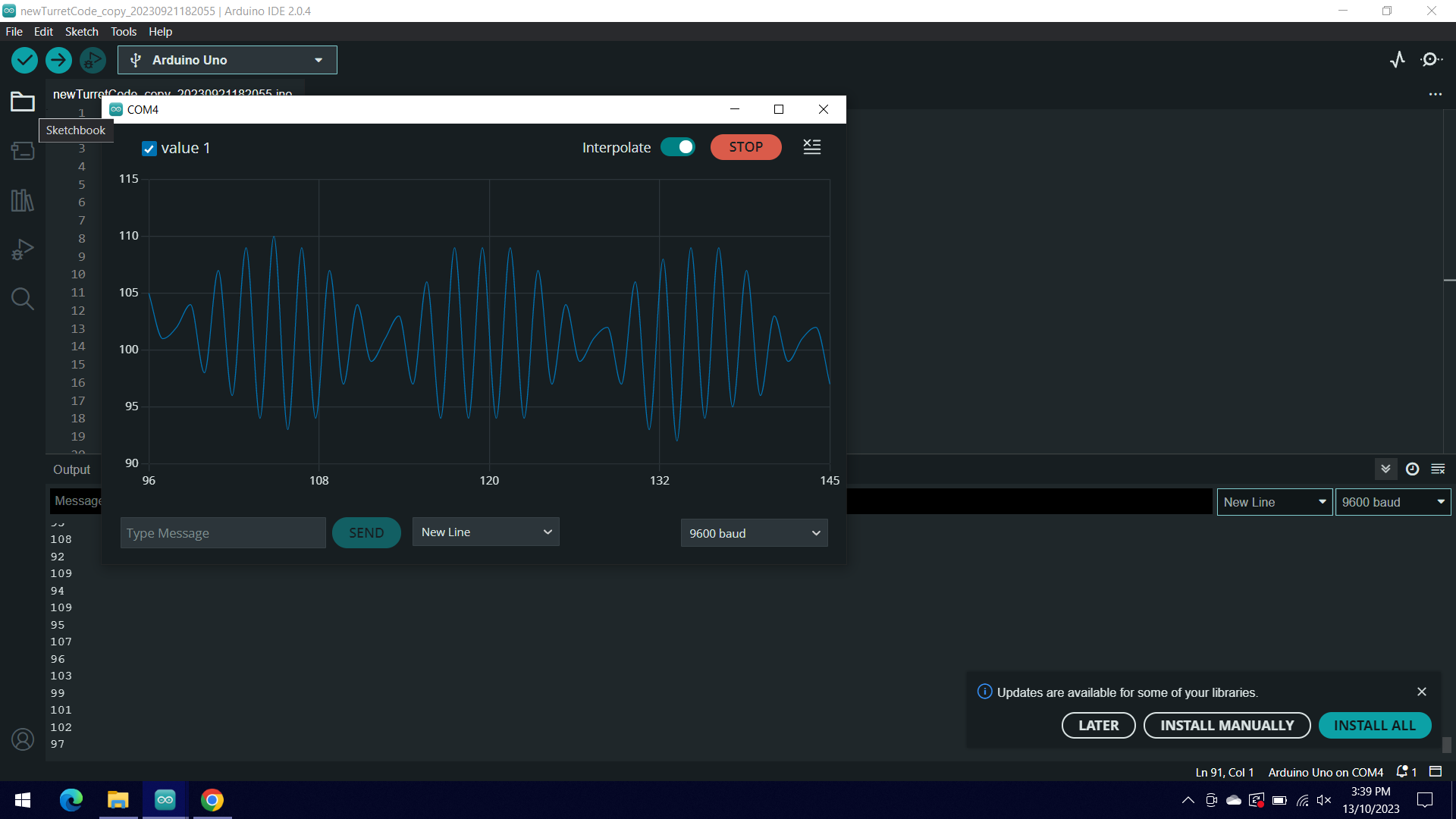Click the Upload arrow button
Image resolution: width=1456 pixels, height=819 pixels.
click(x=58, y=60)
